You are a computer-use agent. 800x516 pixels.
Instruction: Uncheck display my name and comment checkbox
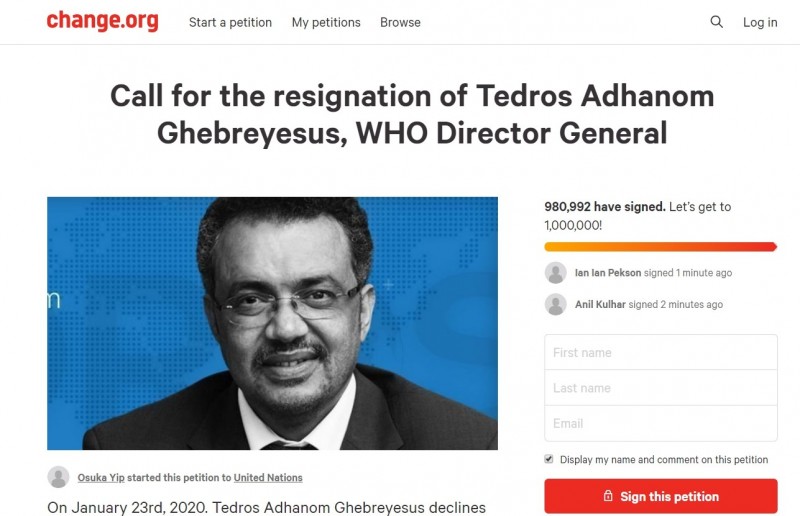(549, 459)
